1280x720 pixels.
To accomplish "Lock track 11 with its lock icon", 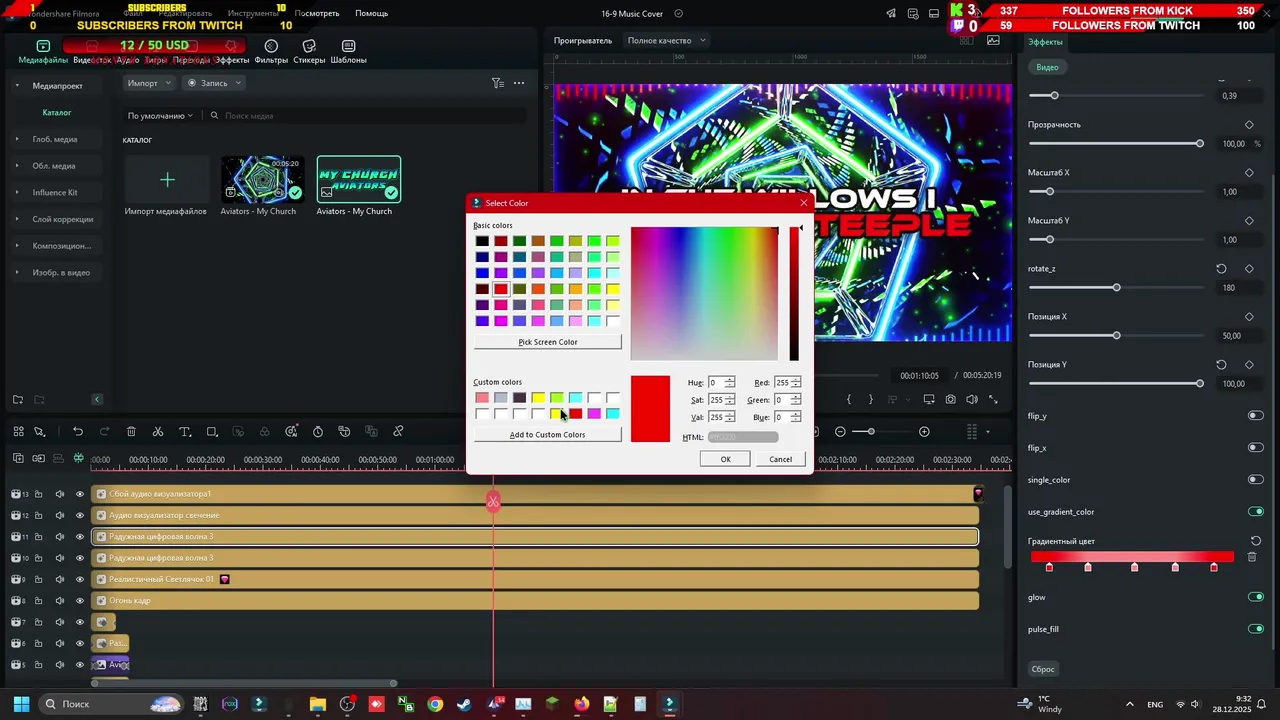I will point(38,537).
